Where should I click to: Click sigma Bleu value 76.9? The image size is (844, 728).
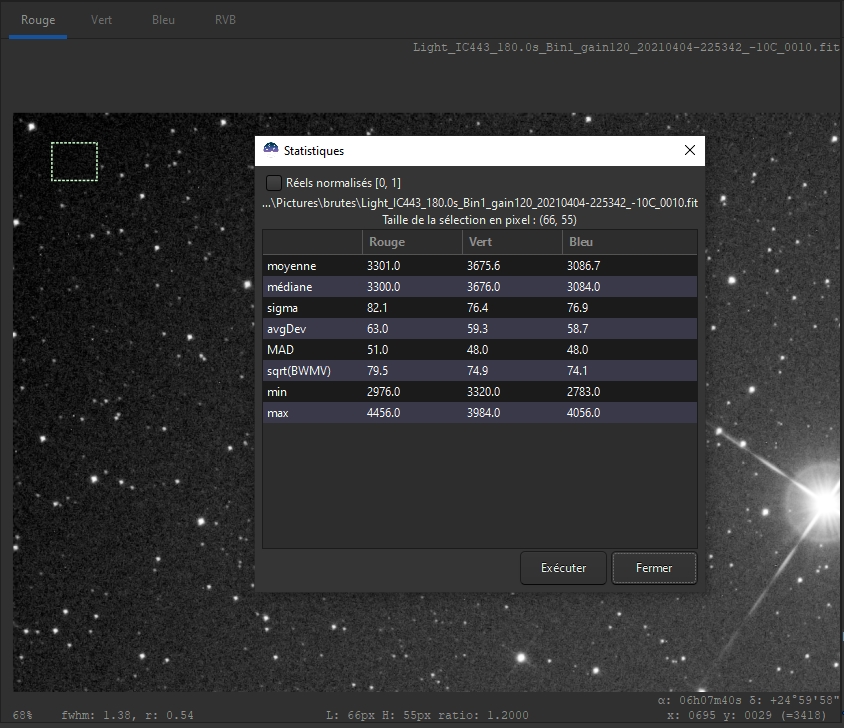[578, 308]
